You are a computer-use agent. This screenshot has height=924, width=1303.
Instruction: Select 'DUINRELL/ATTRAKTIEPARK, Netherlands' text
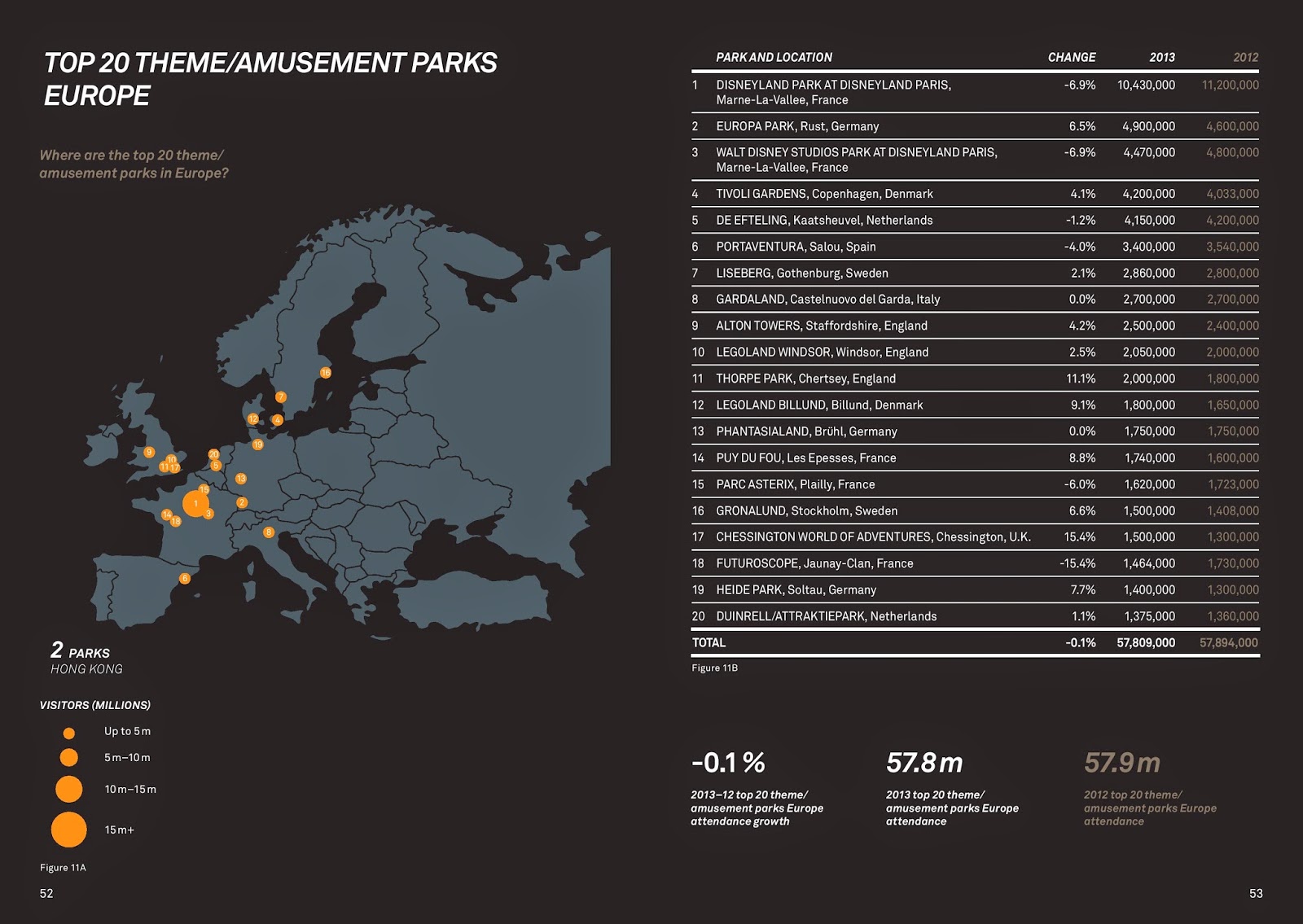pos(827,616)
